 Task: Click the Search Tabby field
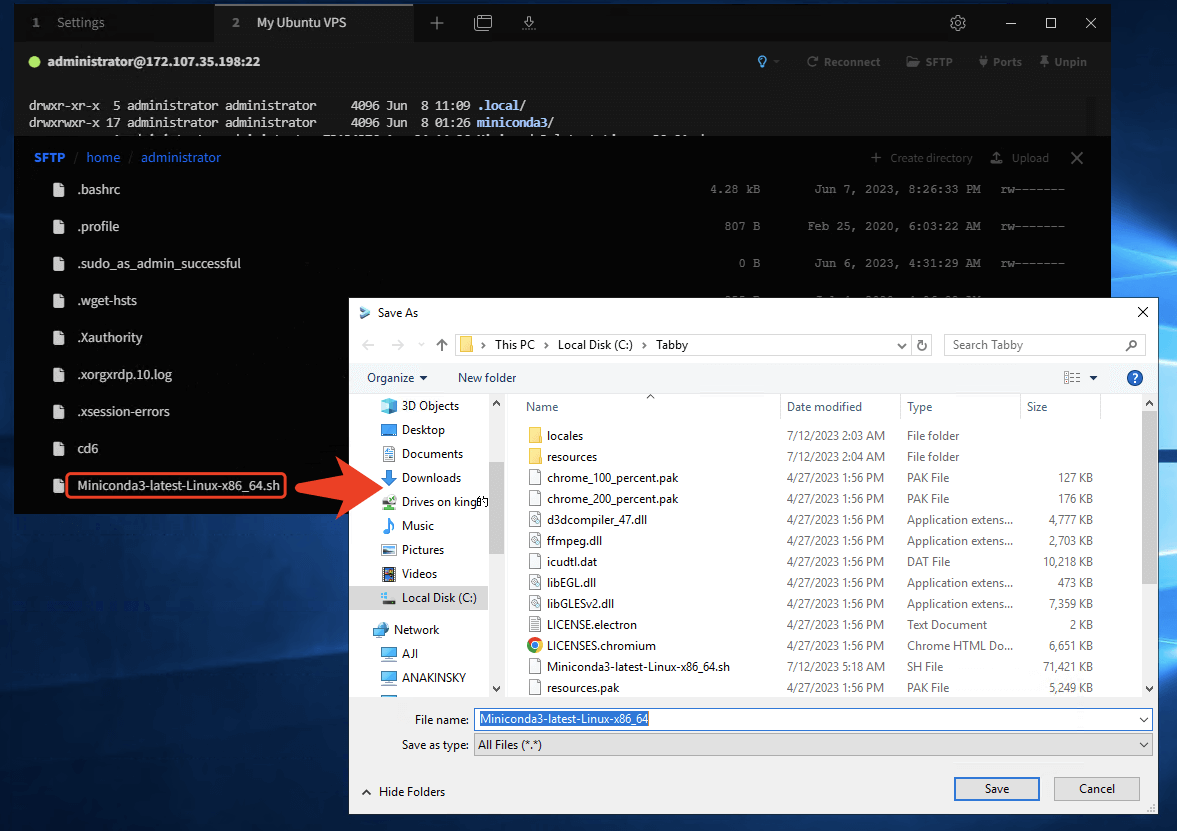(x=1044, y=345)
